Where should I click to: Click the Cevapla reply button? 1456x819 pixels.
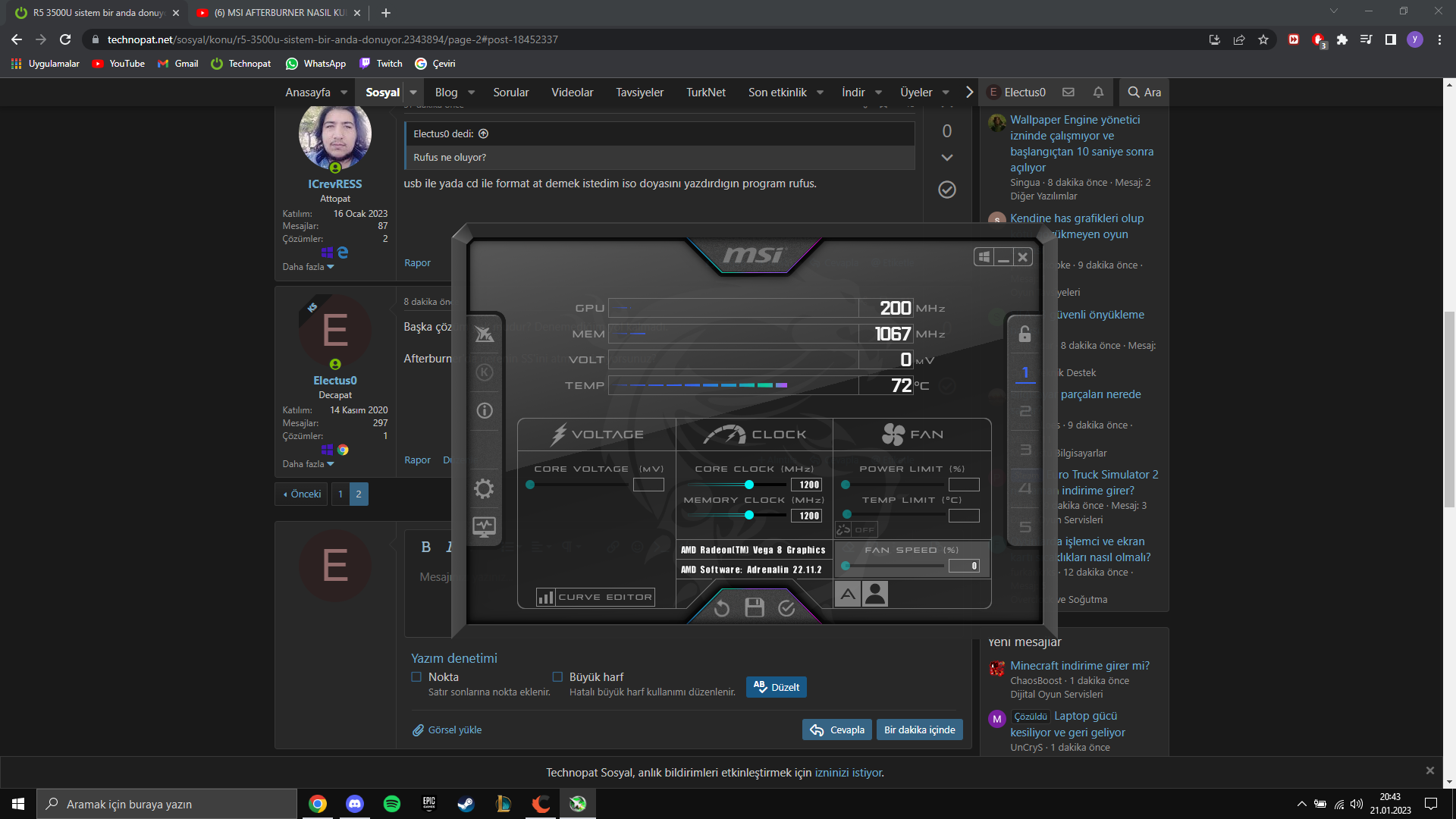click(x=837, y=730)
